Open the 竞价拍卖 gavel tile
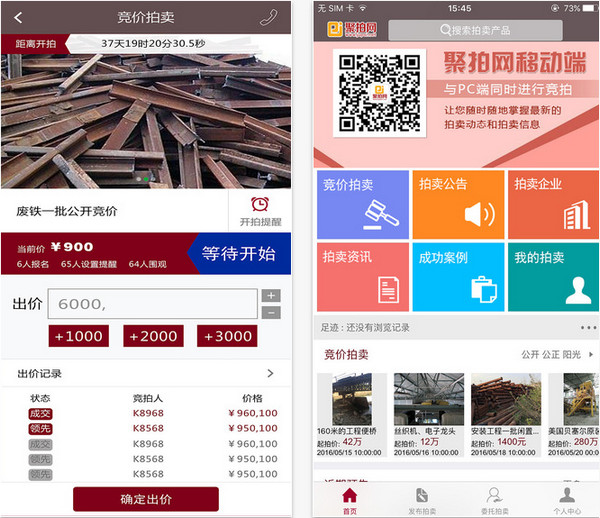 tap(363, 205)
